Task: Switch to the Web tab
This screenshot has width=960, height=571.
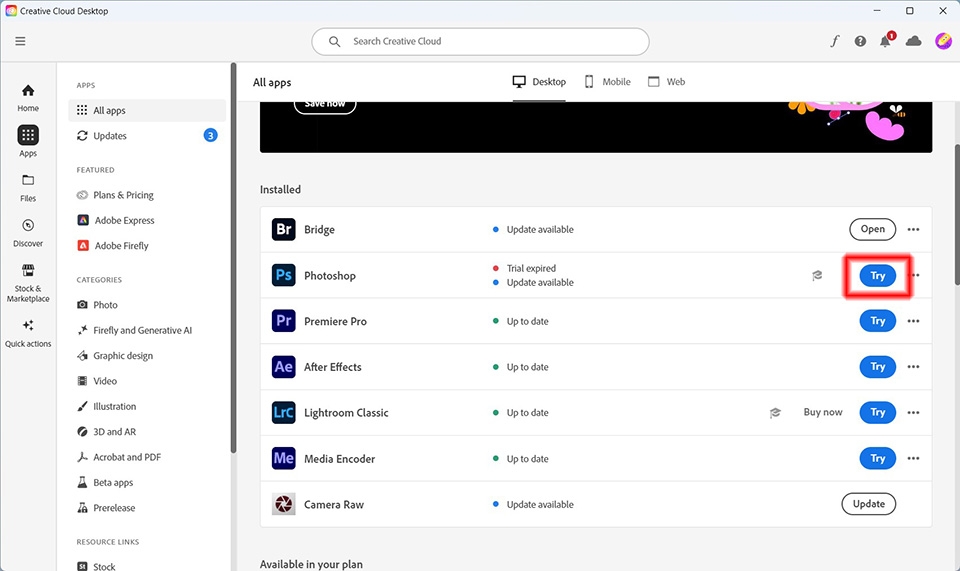Action: 667,82
